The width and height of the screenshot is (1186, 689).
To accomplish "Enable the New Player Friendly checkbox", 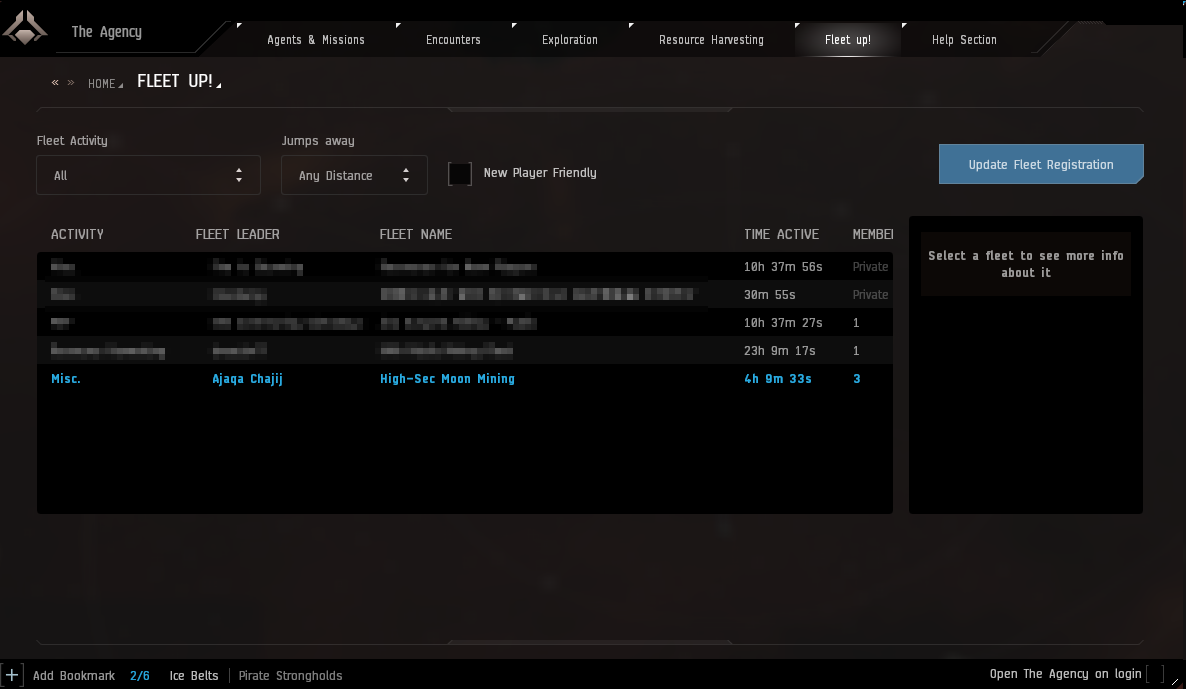I will 460,174.
